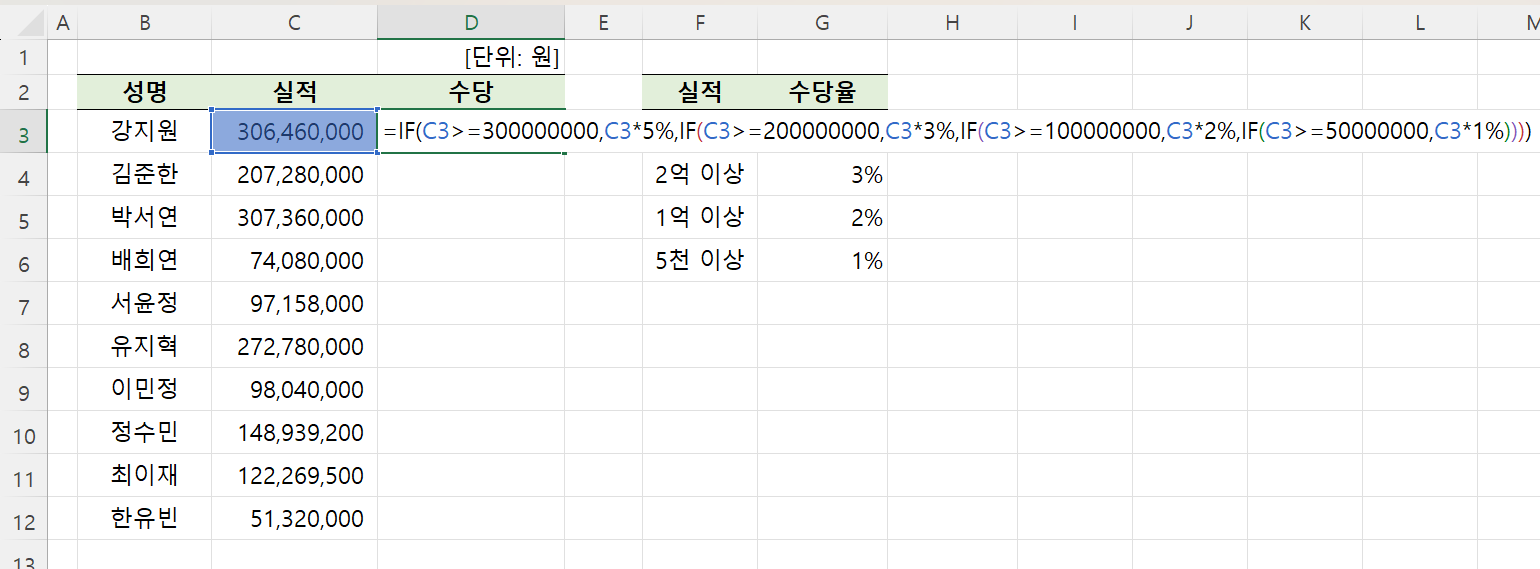1540x569 pixels.
Task: Select cell with value 98,040,000
Action: pyautogui.click(x=294, y=390)
